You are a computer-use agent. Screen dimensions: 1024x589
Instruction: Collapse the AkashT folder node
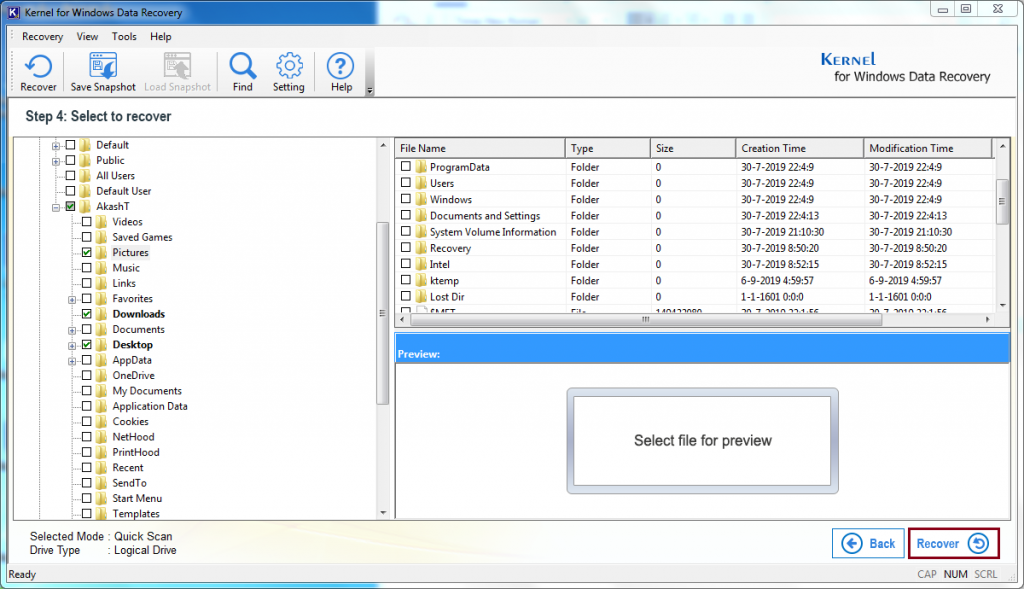55,206
